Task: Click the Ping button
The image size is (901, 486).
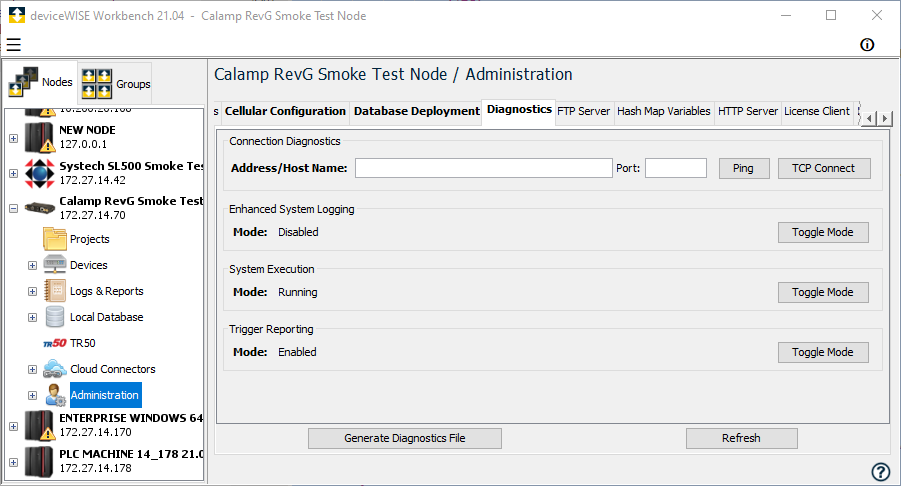Action: [x=744, y=168]
